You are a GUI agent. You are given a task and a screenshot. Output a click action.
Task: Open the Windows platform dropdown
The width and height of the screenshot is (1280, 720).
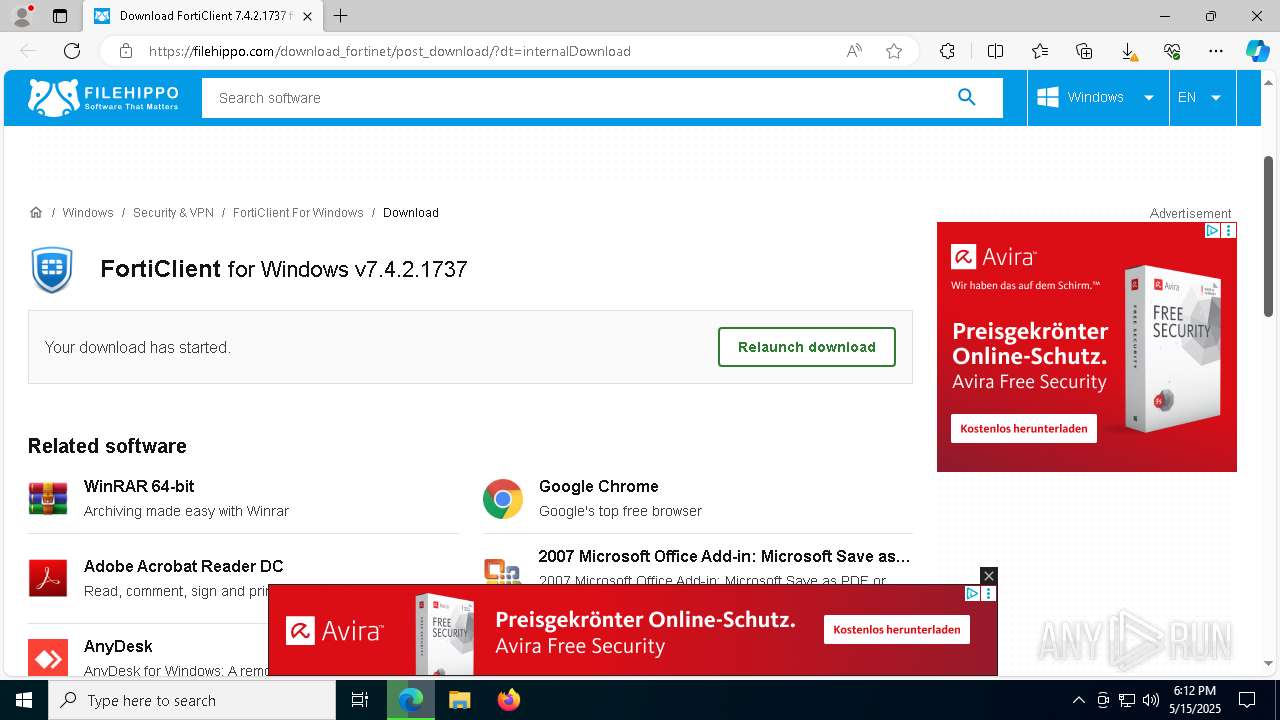[x=1097, y=97]
